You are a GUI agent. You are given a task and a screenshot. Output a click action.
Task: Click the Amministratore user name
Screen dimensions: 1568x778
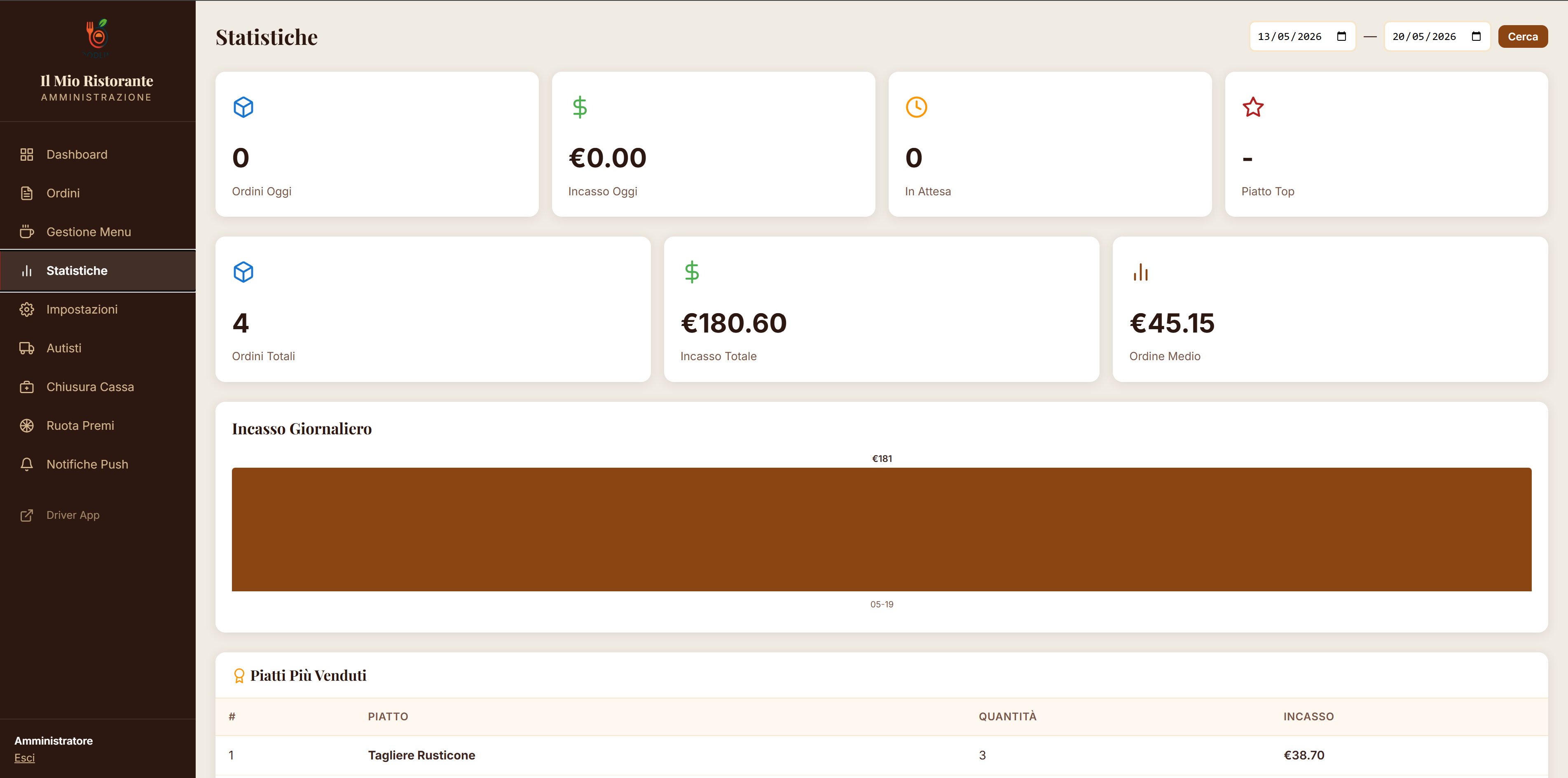(54, 741)
